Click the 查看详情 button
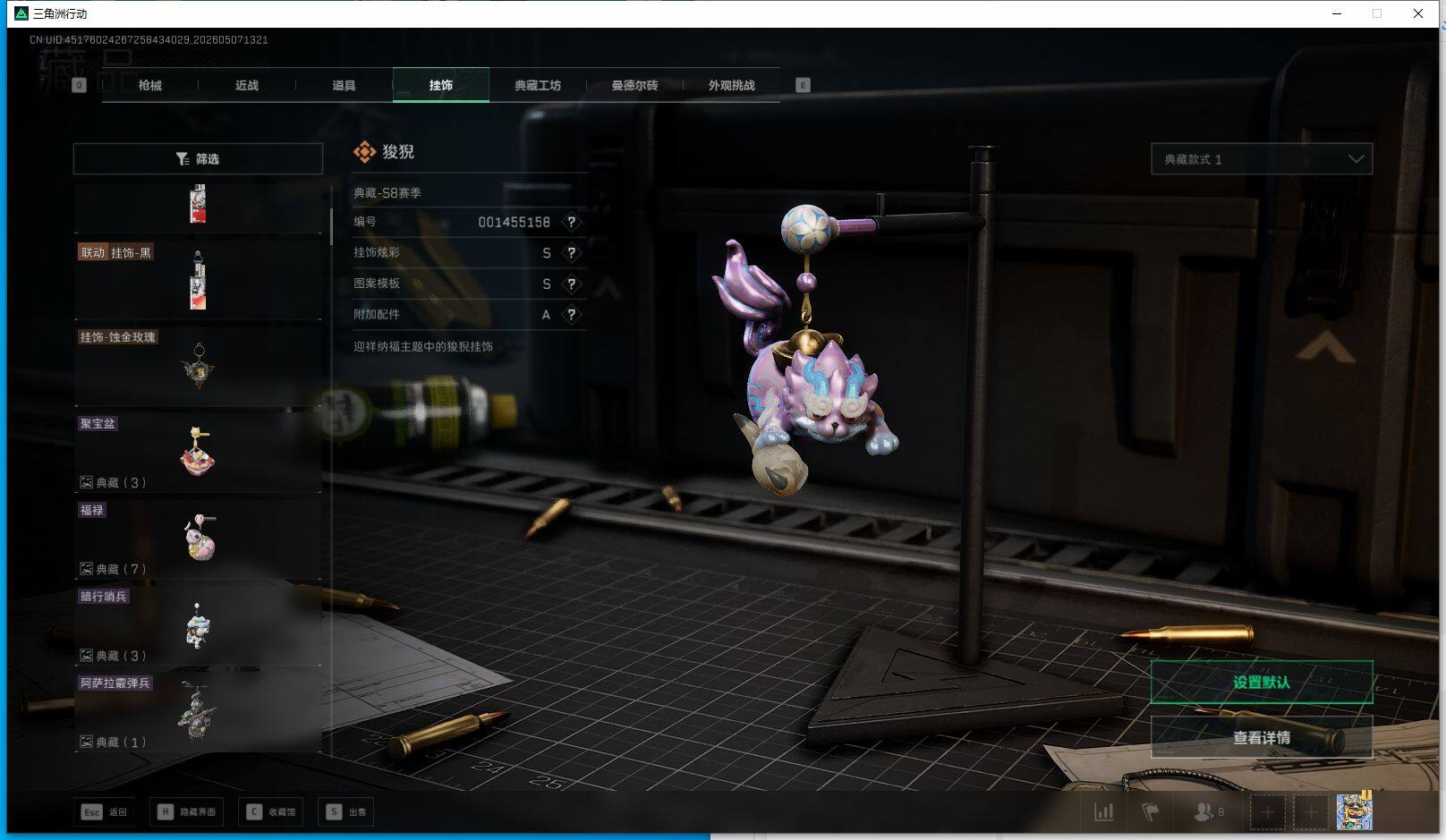 (1262, 737)
